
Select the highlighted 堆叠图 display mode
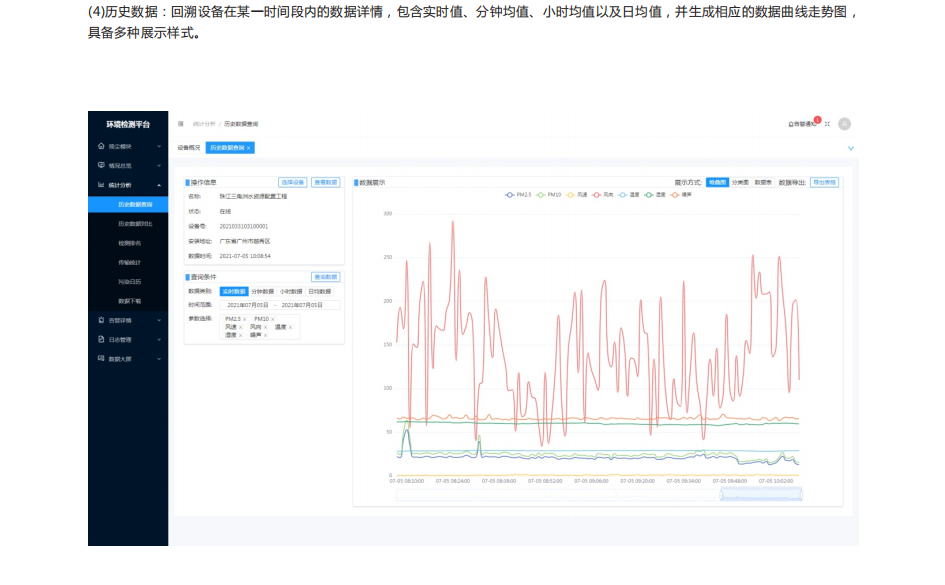pyautogui.click(x=717, y=183)
